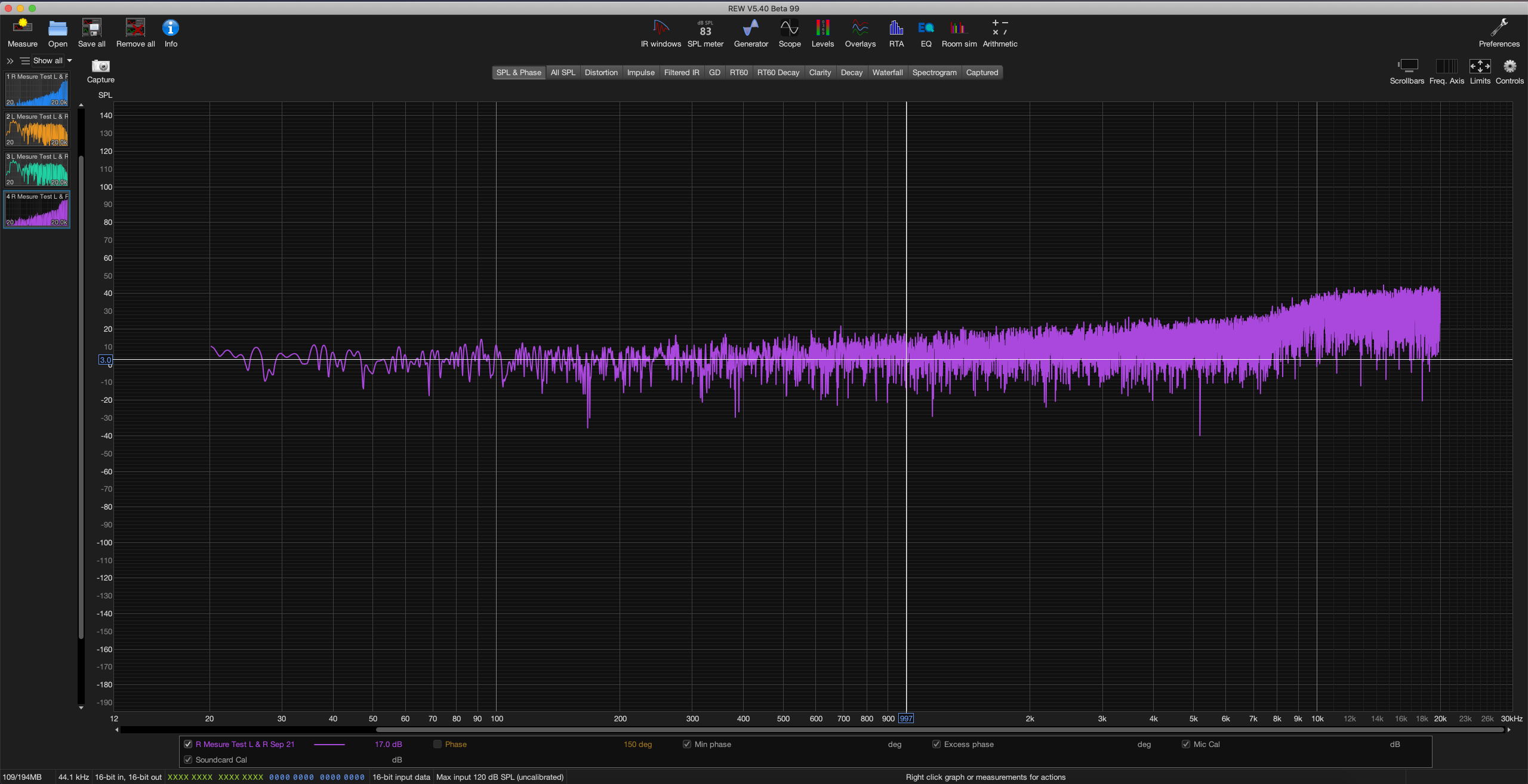Open the signal Generator
This screenshot has height=784, width=1528.
(x=750, y=28)
